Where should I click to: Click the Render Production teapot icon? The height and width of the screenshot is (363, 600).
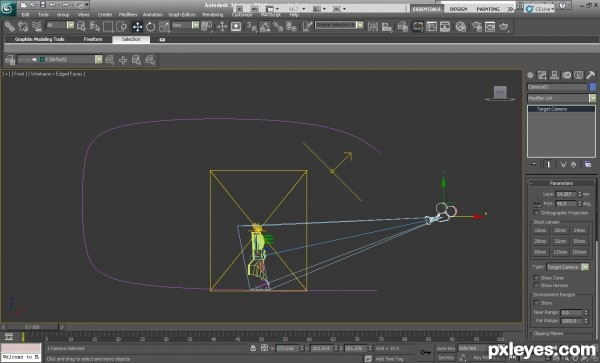point(504,26)
